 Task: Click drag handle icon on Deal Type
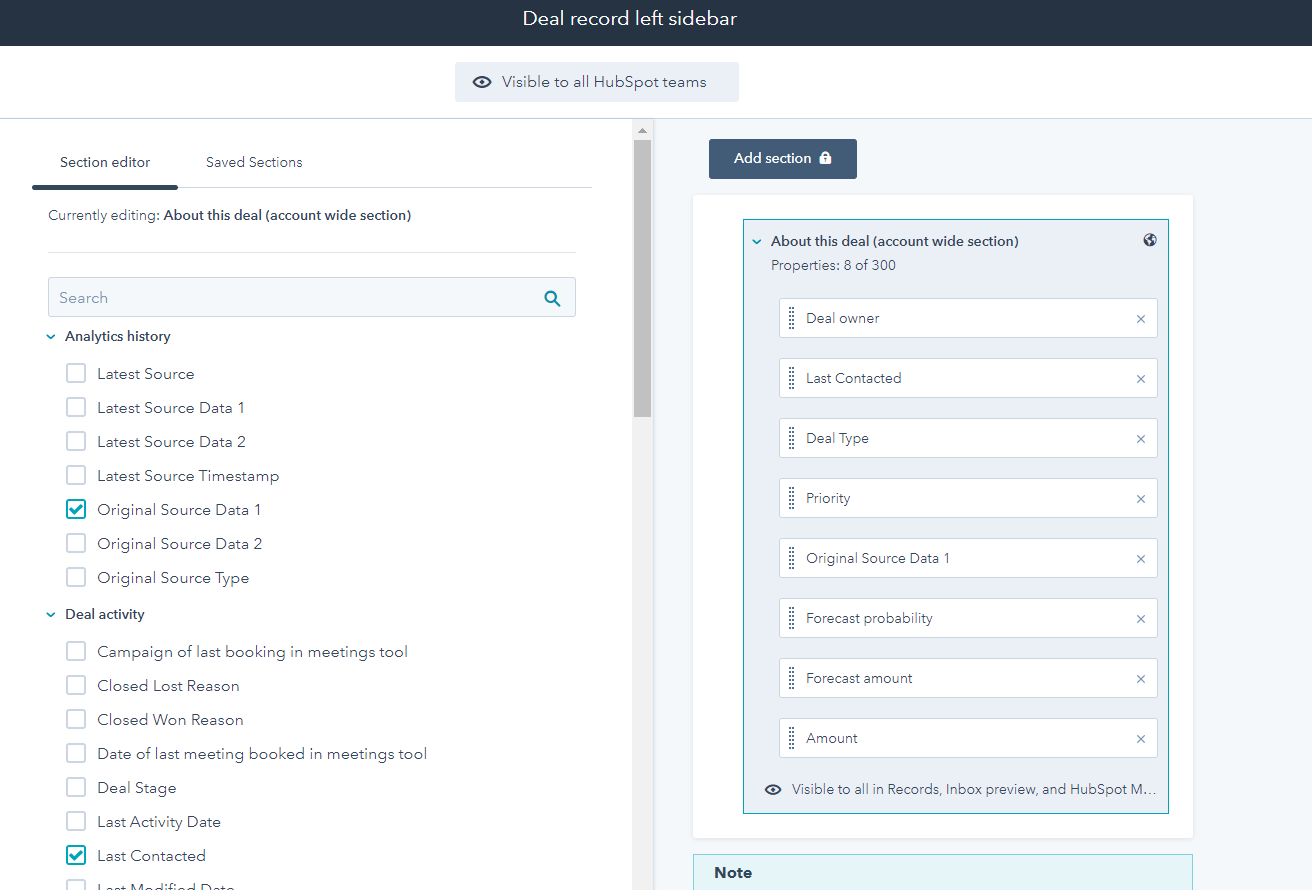(792, 438)
